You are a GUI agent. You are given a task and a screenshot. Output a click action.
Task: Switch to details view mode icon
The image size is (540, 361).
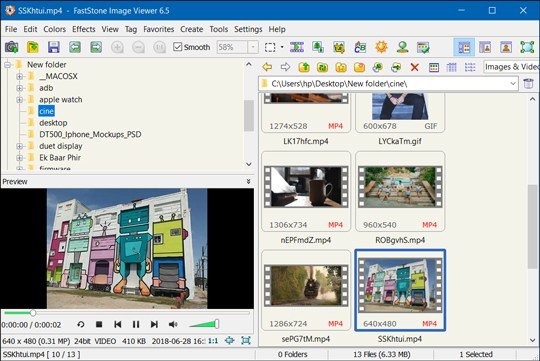coord(451,67)
